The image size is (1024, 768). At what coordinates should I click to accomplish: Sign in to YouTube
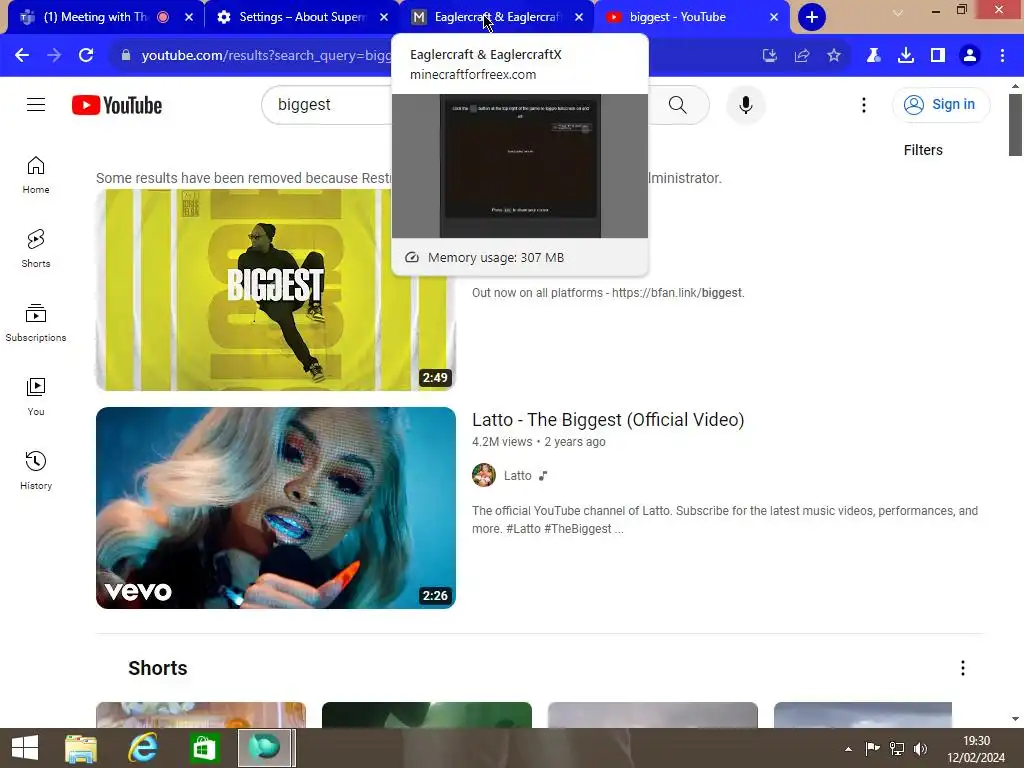click(940, 104)
